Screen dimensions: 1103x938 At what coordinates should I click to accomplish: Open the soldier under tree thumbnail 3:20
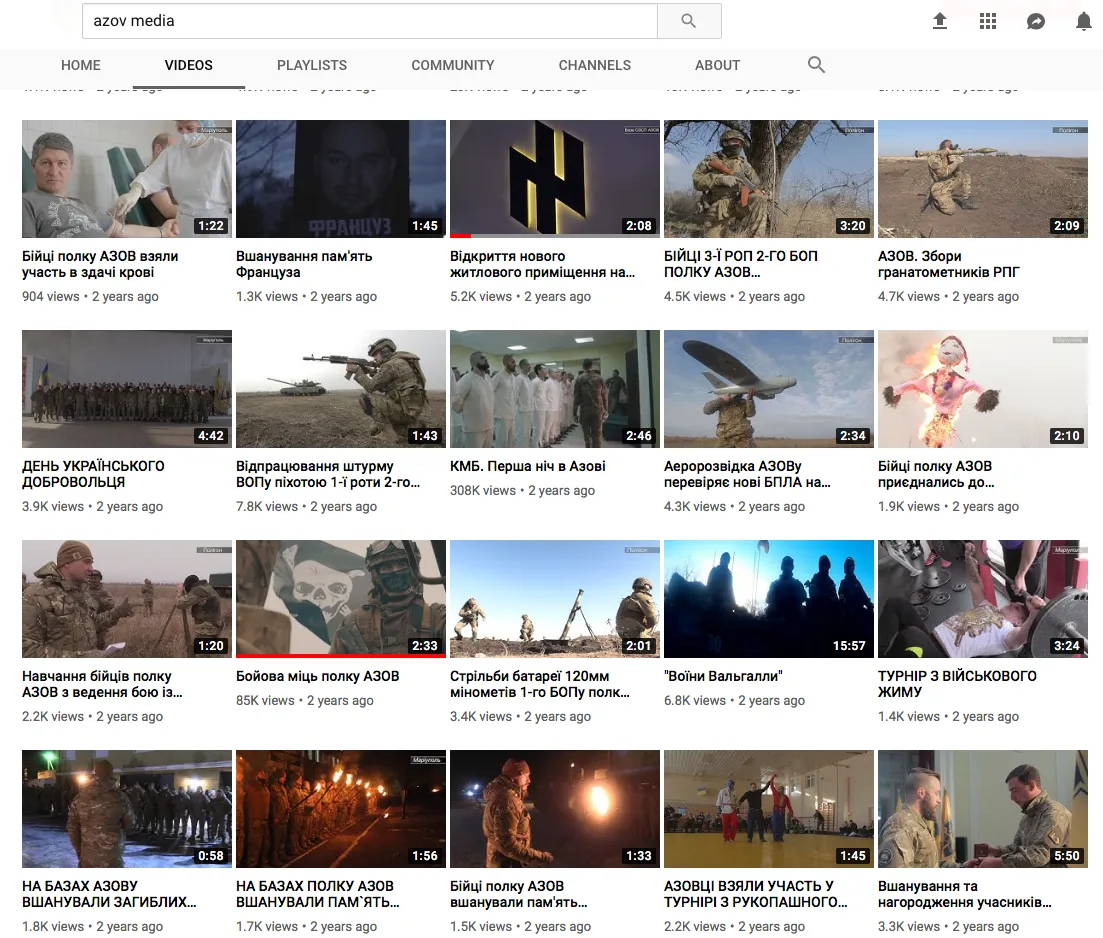pyautogui.click(x=769, y=179)
